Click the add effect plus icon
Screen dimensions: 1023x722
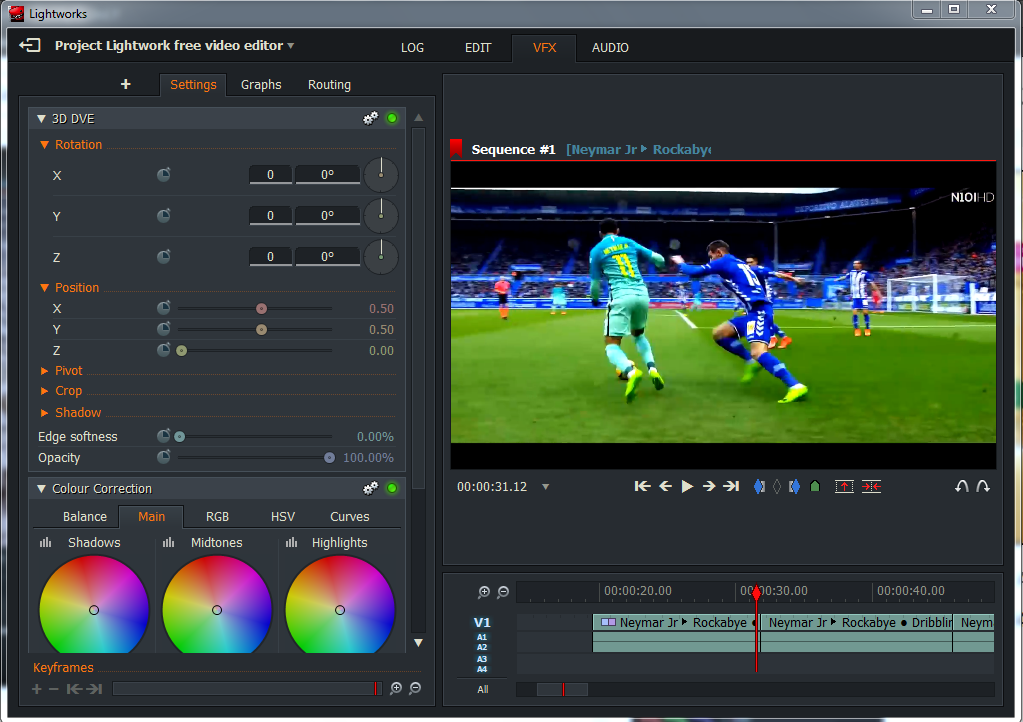(x=125, y=85)
